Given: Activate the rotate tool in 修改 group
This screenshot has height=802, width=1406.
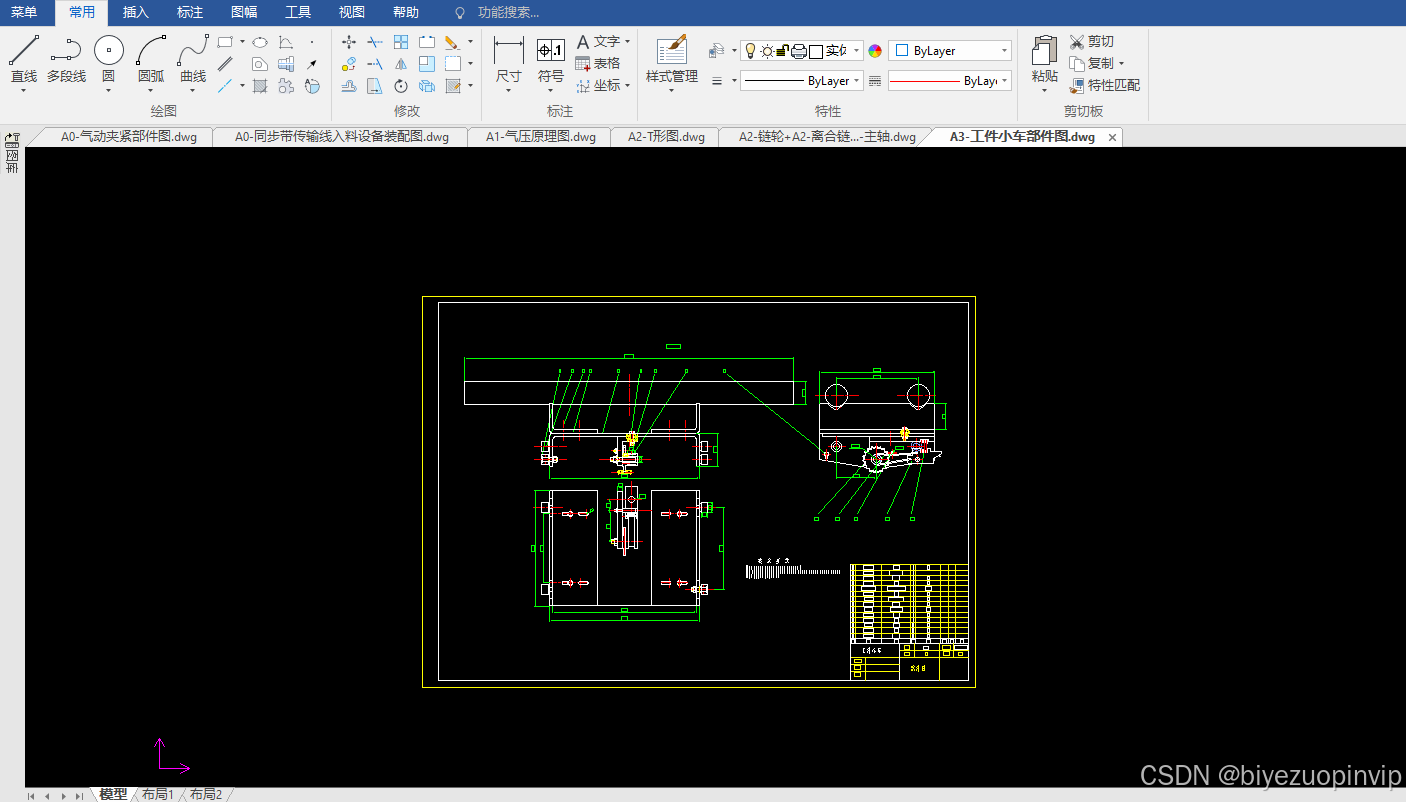Looking at the screenshot, I should tap(401, 86).
